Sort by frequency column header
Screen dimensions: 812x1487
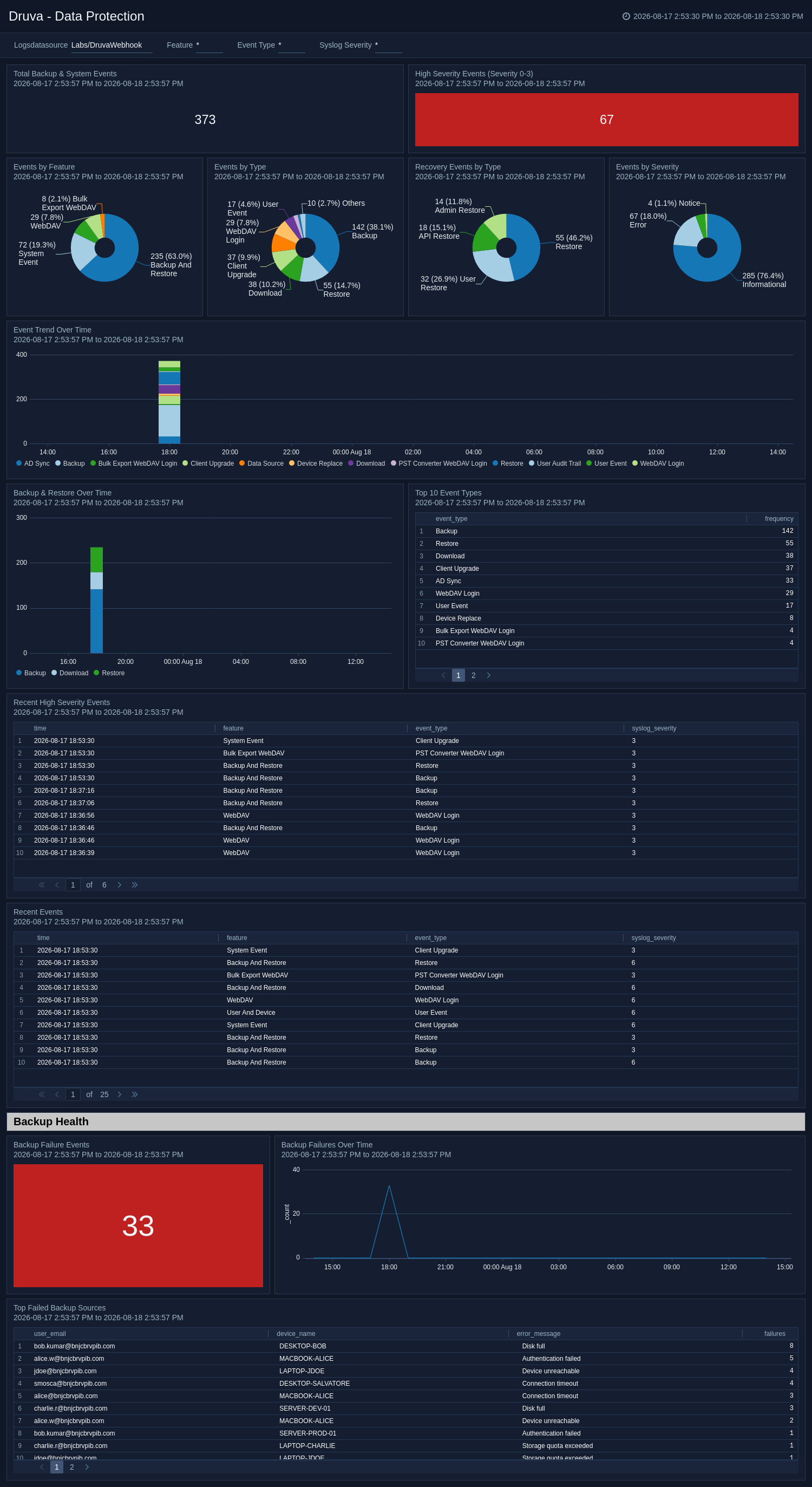pyautogui.click(x=778, y=519)
